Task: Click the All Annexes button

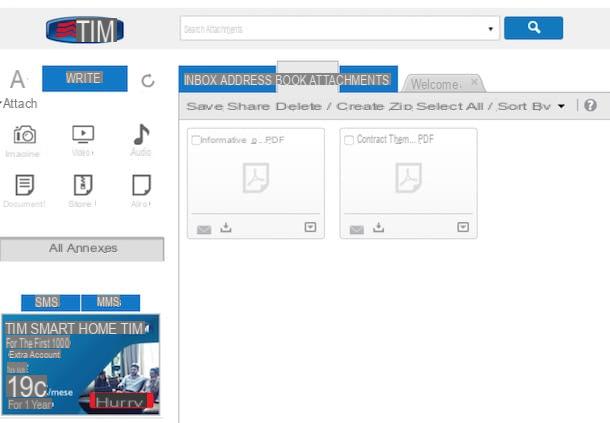Action: click(82, 249)
